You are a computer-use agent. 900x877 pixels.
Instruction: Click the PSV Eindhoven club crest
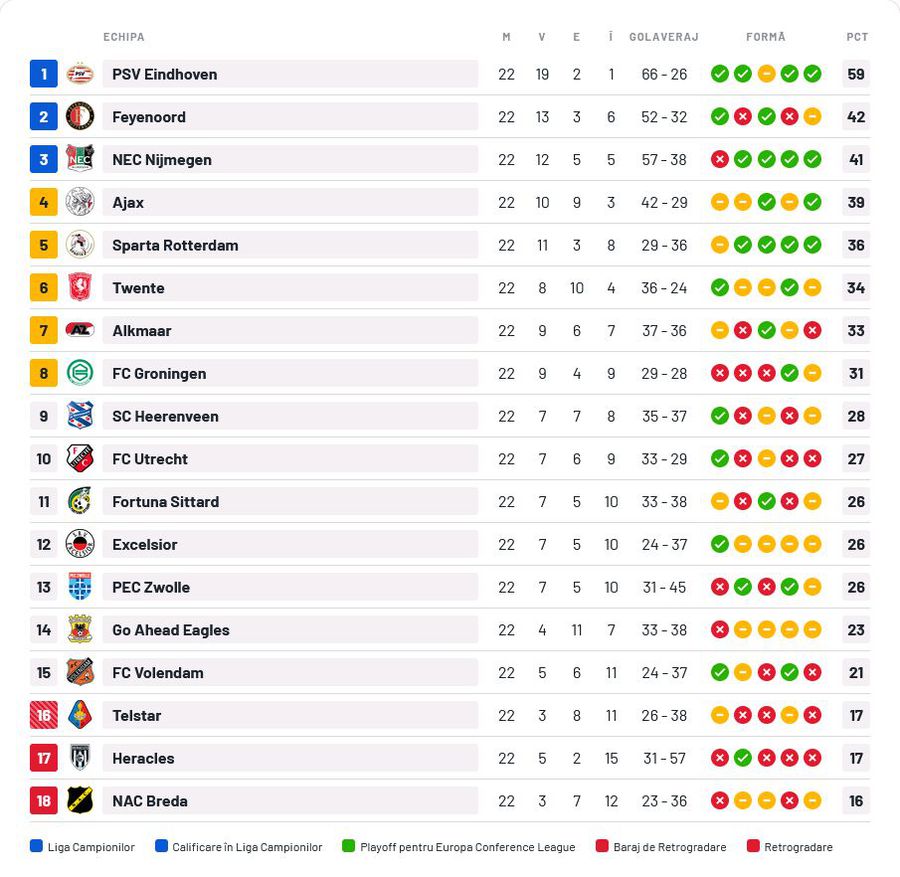[x=80, y=74]
